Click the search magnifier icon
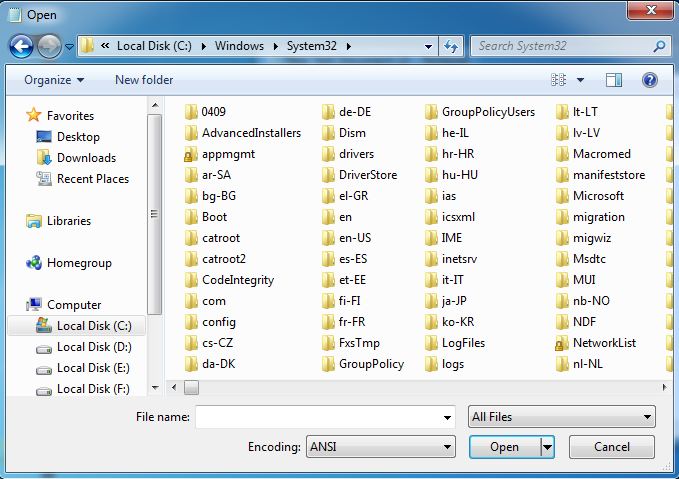The image size is (679, 479). pos(659,46)
